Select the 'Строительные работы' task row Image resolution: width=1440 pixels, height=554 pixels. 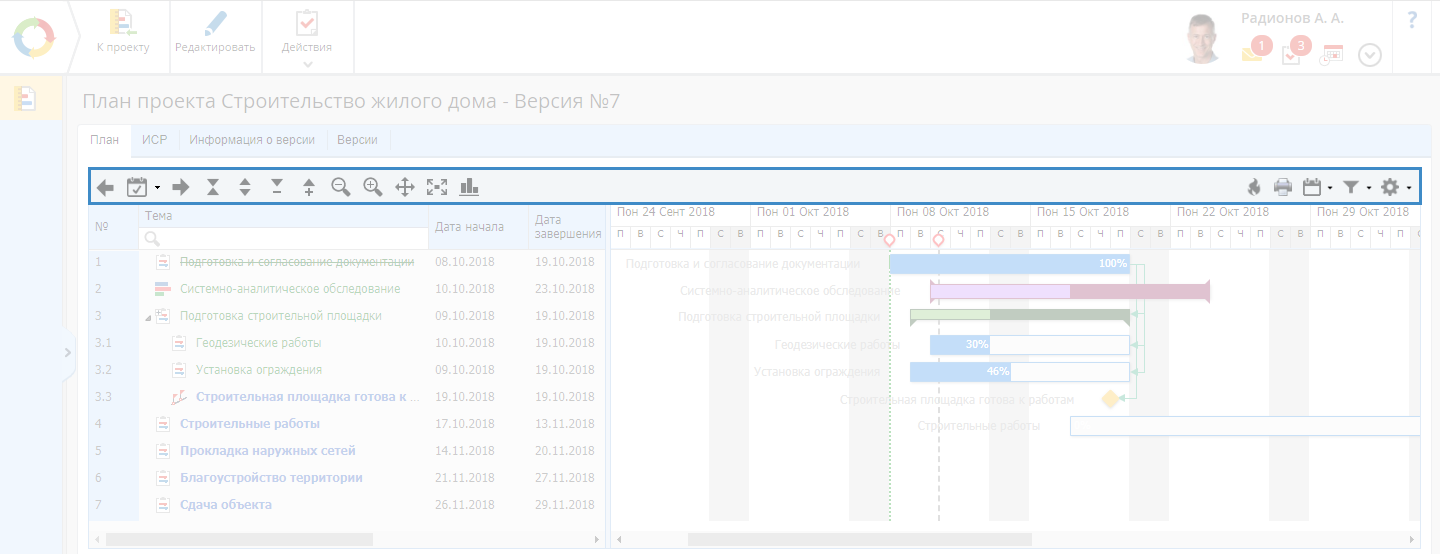[x=348, y=424]
